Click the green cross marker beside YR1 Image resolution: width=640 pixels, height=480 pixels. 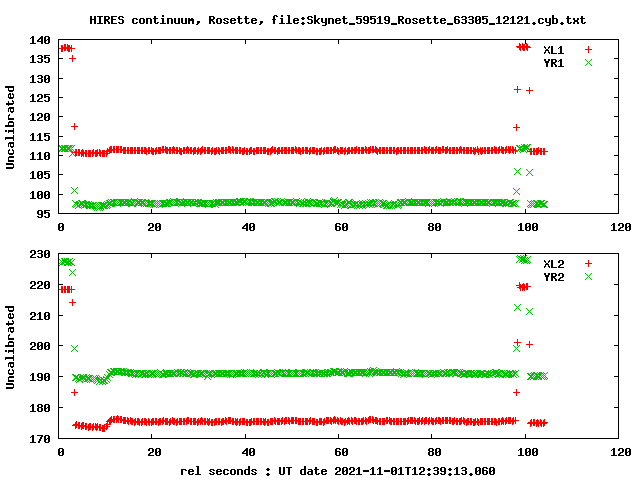pos(588,63)
